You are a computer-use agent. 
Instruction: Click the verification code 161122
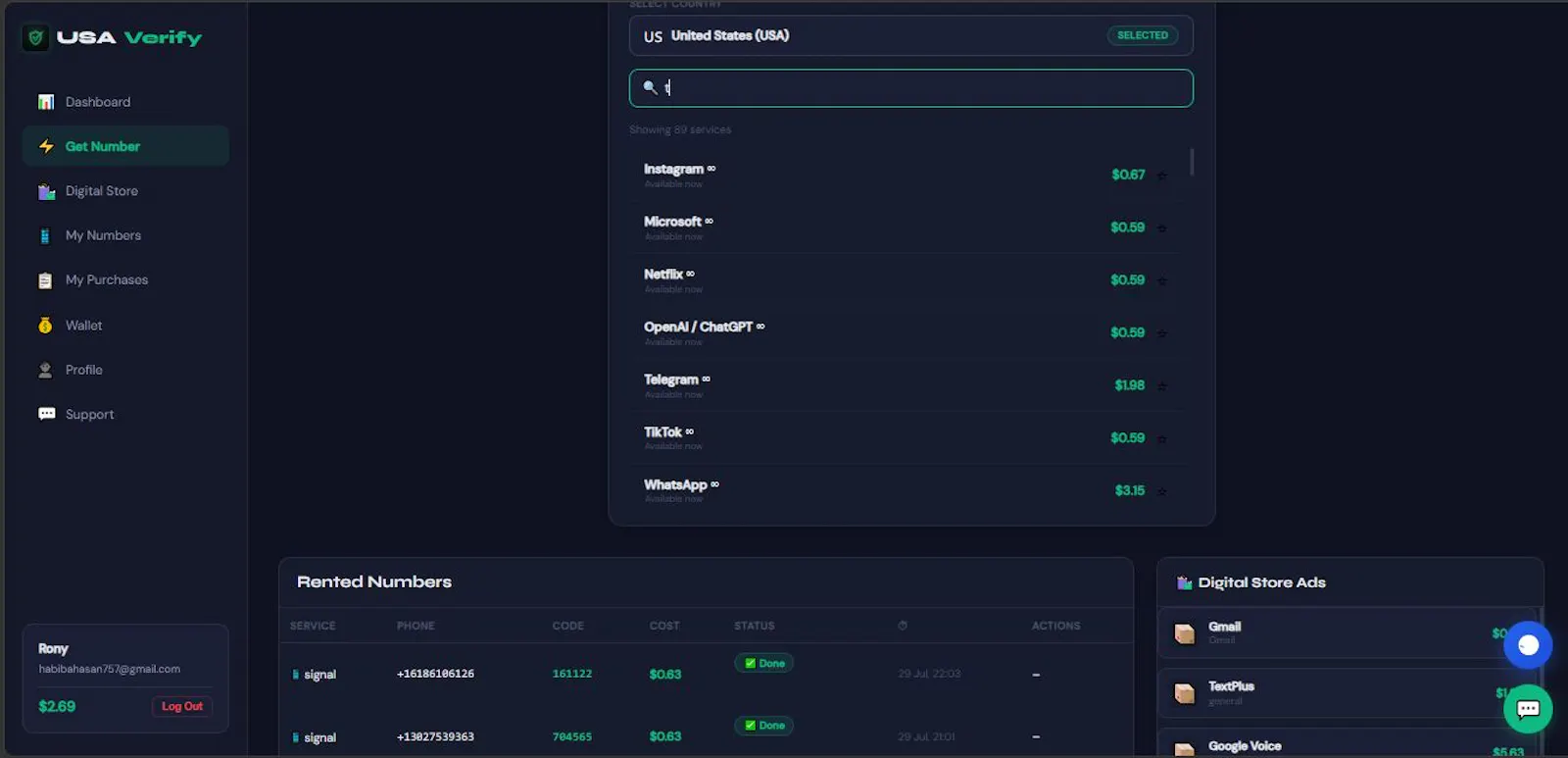click(x=572, y=674)
